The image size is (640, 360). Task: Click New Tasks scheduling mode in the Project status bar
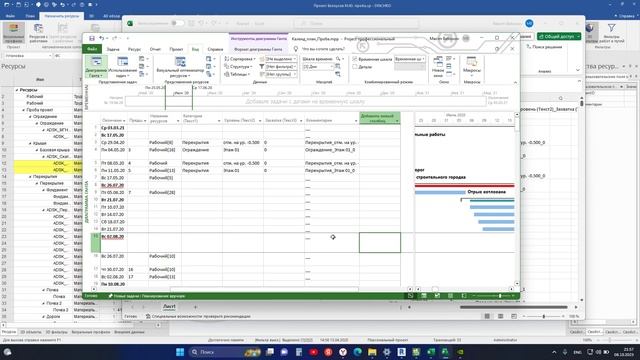click(147, 296)
